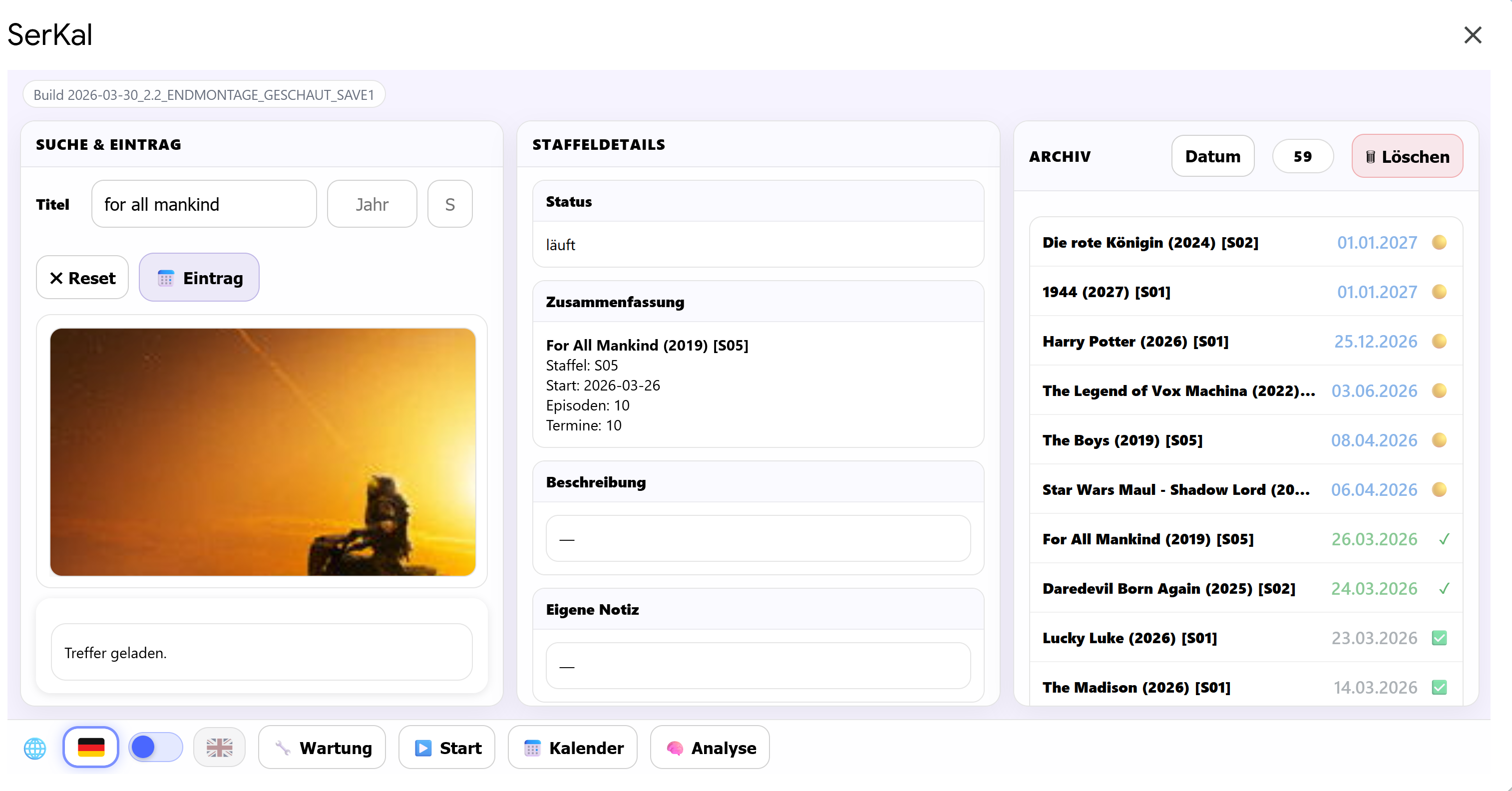This screenshot has width=1512, height=791.
Task: Click the yellow status dot for The Boys
Action: (1439, 440)
